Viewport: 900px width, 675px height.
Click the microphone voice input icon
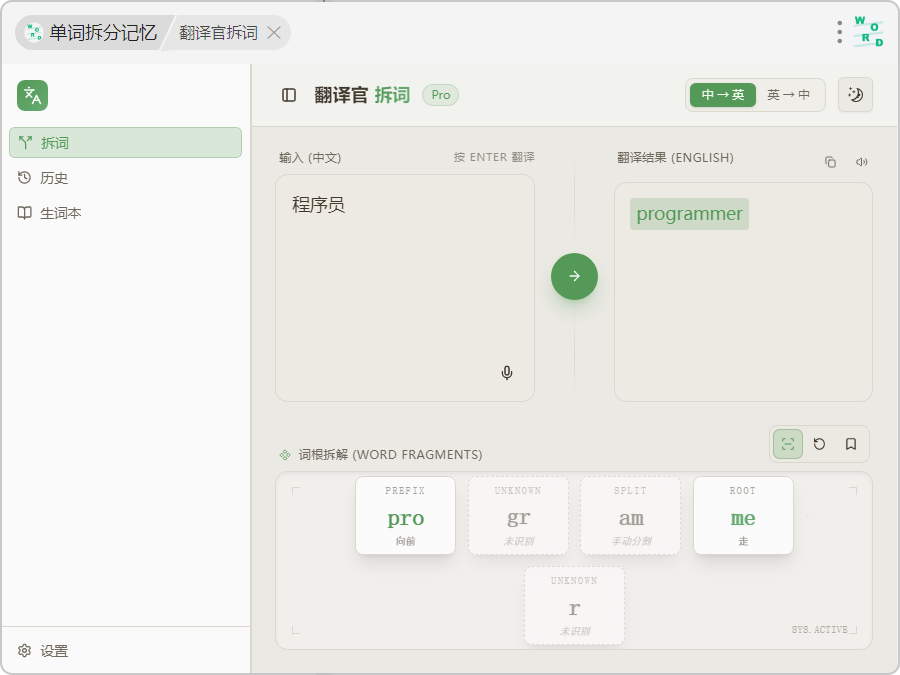(507, 373)
